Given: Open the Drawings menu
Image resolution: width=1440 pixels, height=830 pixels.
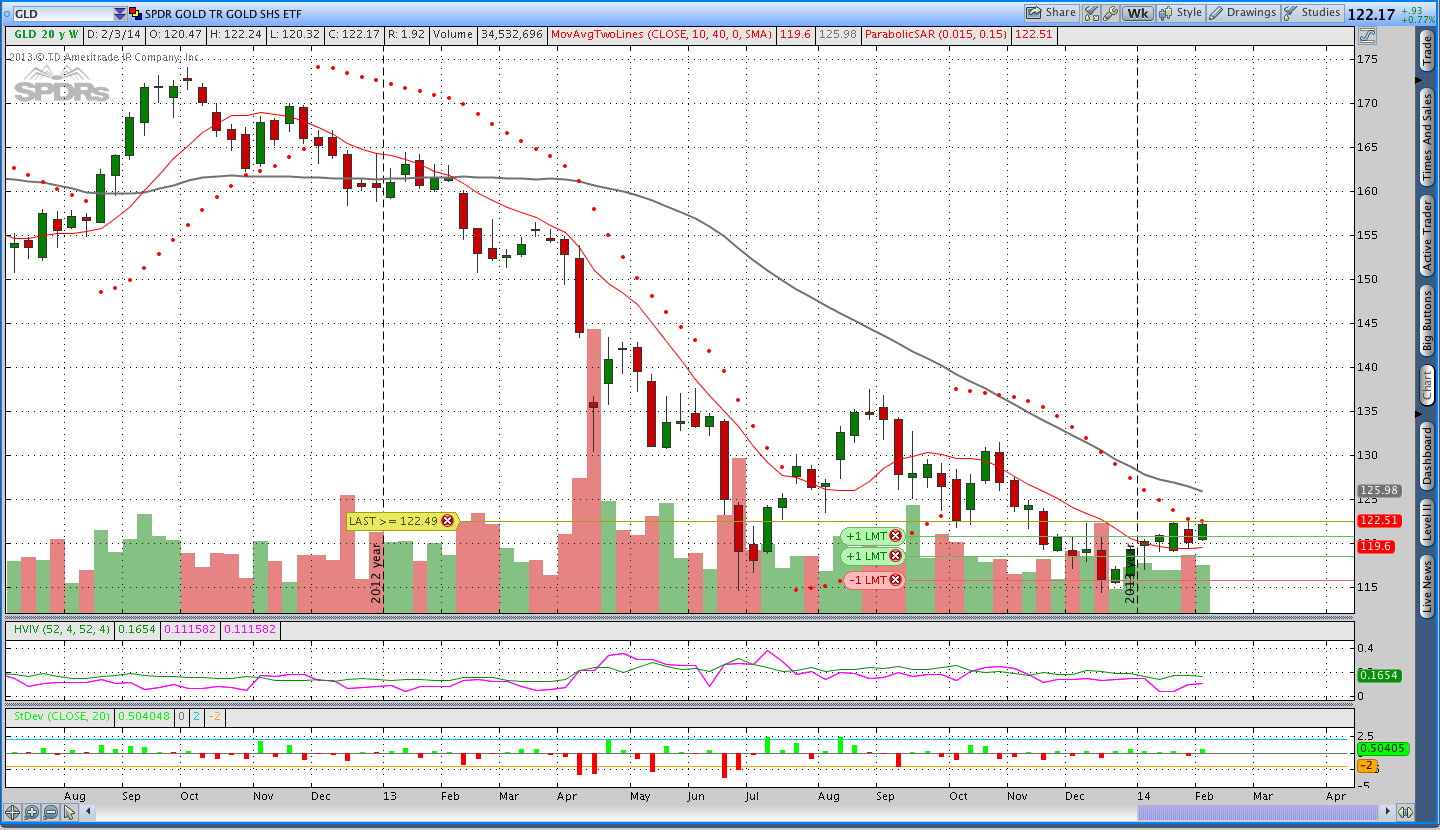Looking at the screenshot, I should coord(1243,13).
